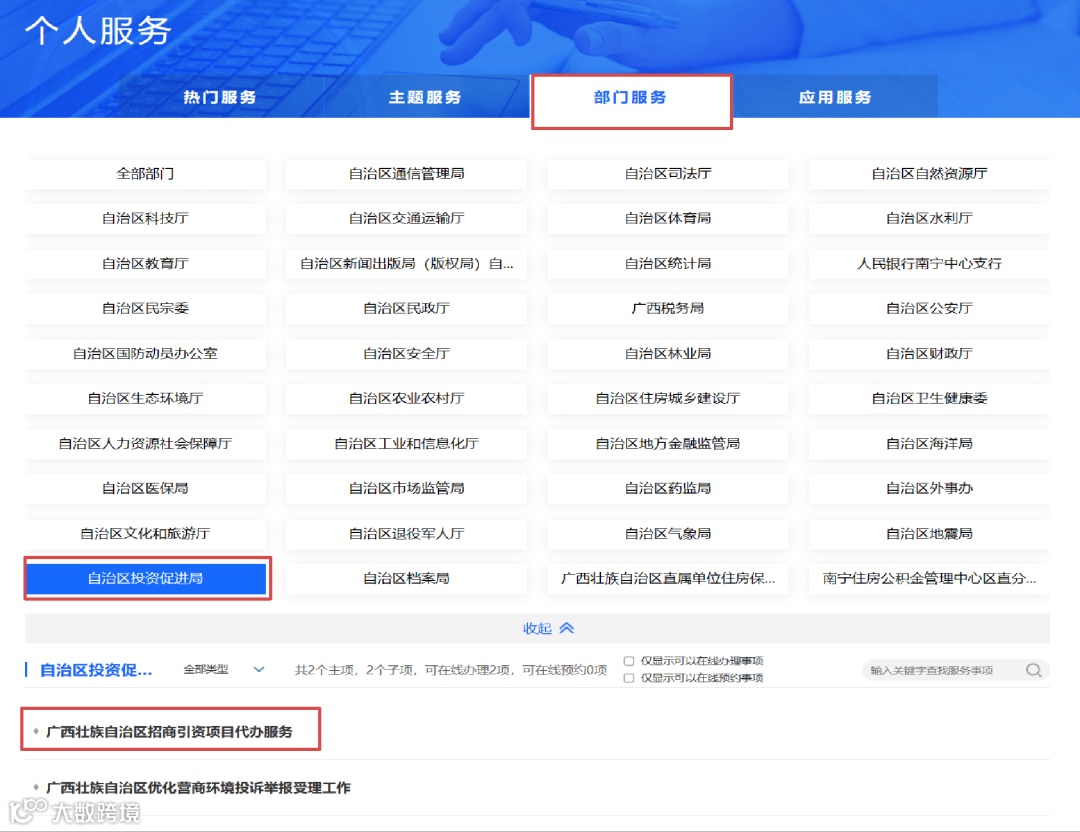This screenshot has width=1080, height=832.
Task: Open the 全部类型 dropdown
Action: point(224,669)
